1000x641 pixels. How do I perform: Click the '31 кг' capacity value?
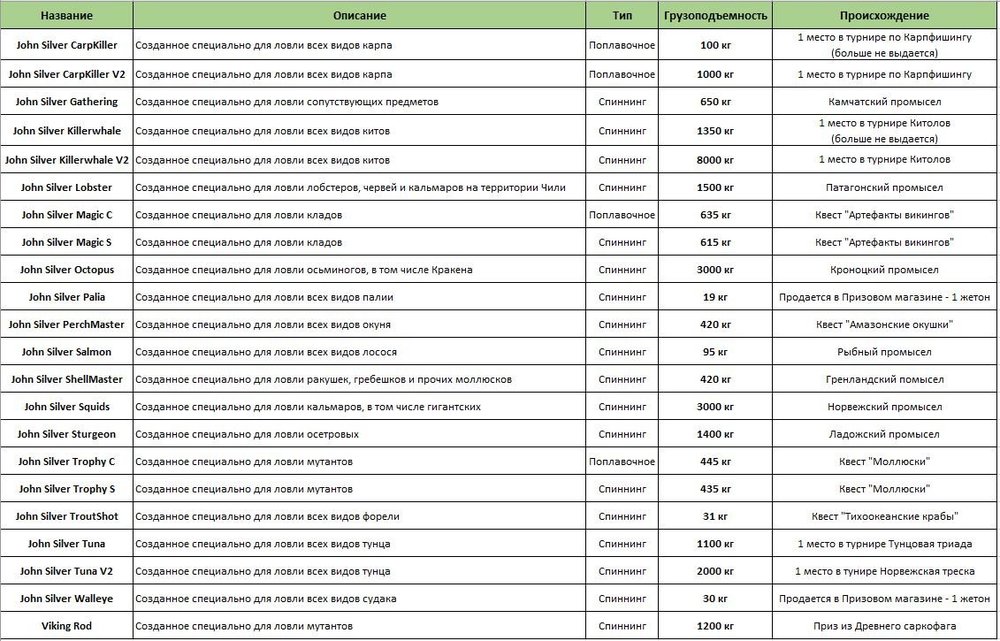(x=715, y=517)
